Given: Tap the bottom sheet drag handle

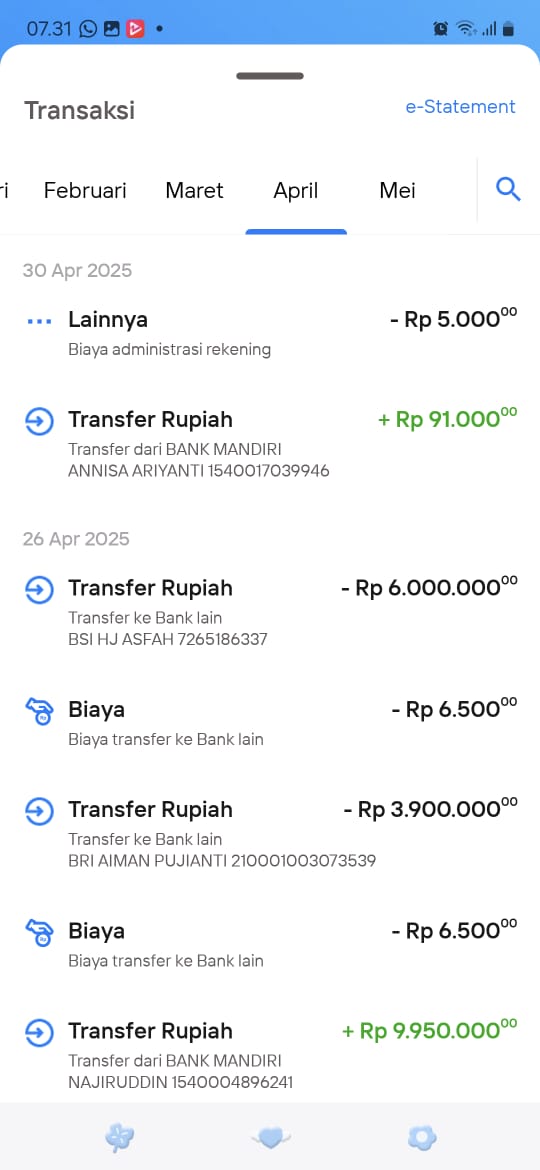Looking at the screenshot, I should click(x=270, y=75).
